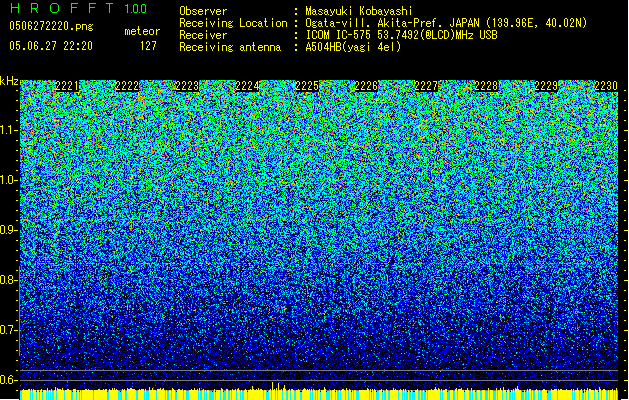Click the 0.8 frequency axis label
This screenshot has height=400, width=629.
[x=9, y=280]
